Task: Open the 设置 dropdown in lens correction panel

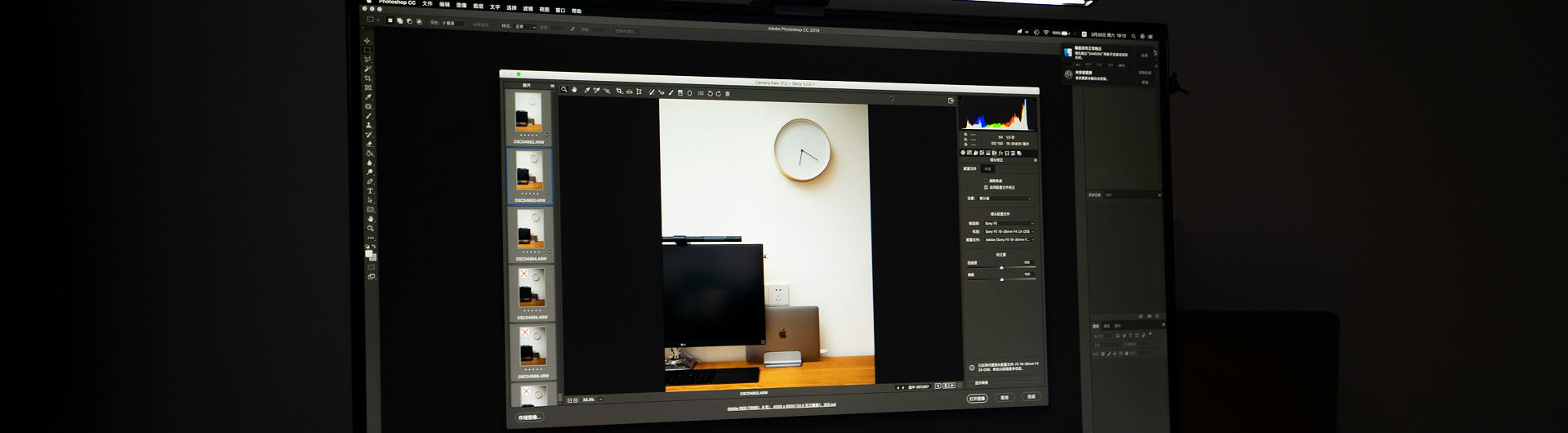Action: 1004,199
